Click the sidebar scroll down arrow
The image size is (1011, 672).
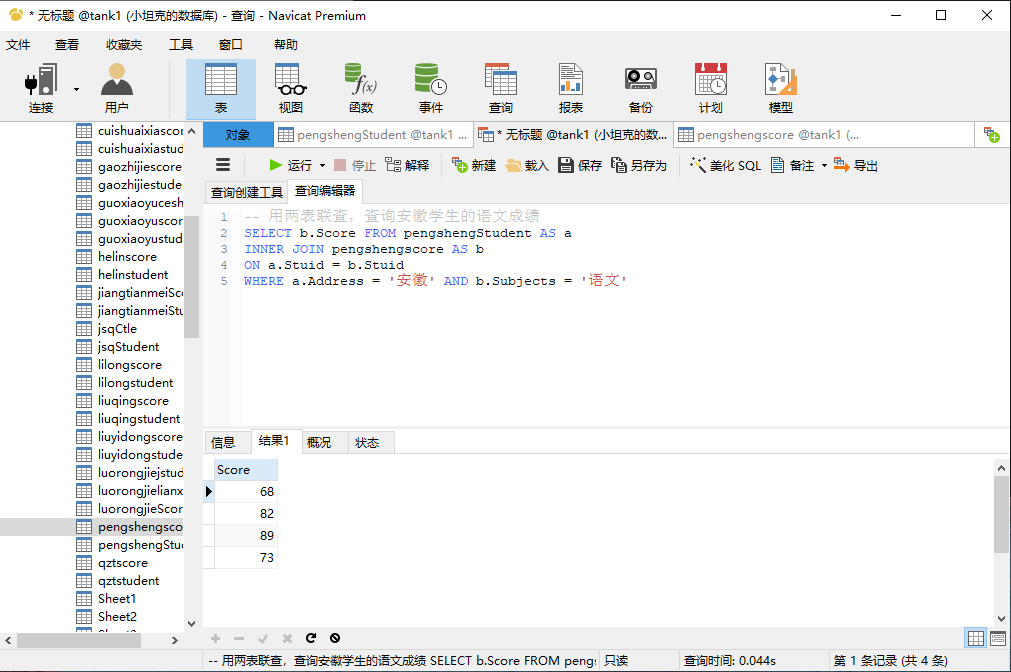click(191, 624)
